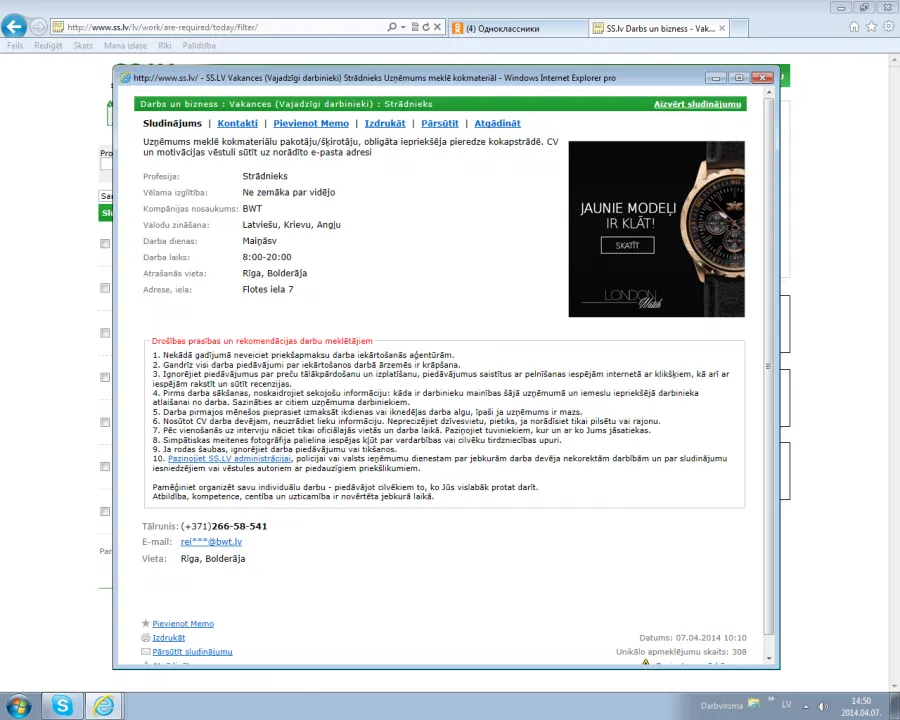Close the SS.lv Darbs un bizness tab
This screenshot has width=900, height=720.
click(722, 28)
